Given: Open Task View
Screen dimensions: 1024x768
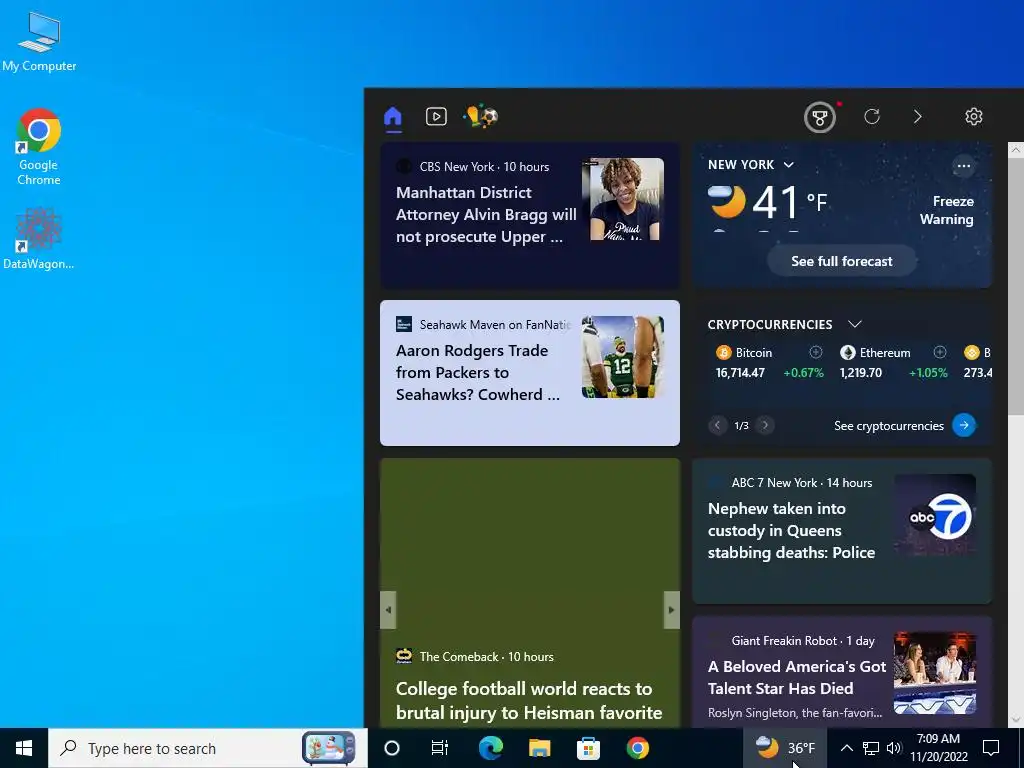Looking at the screenshot, I should (440, 748).
